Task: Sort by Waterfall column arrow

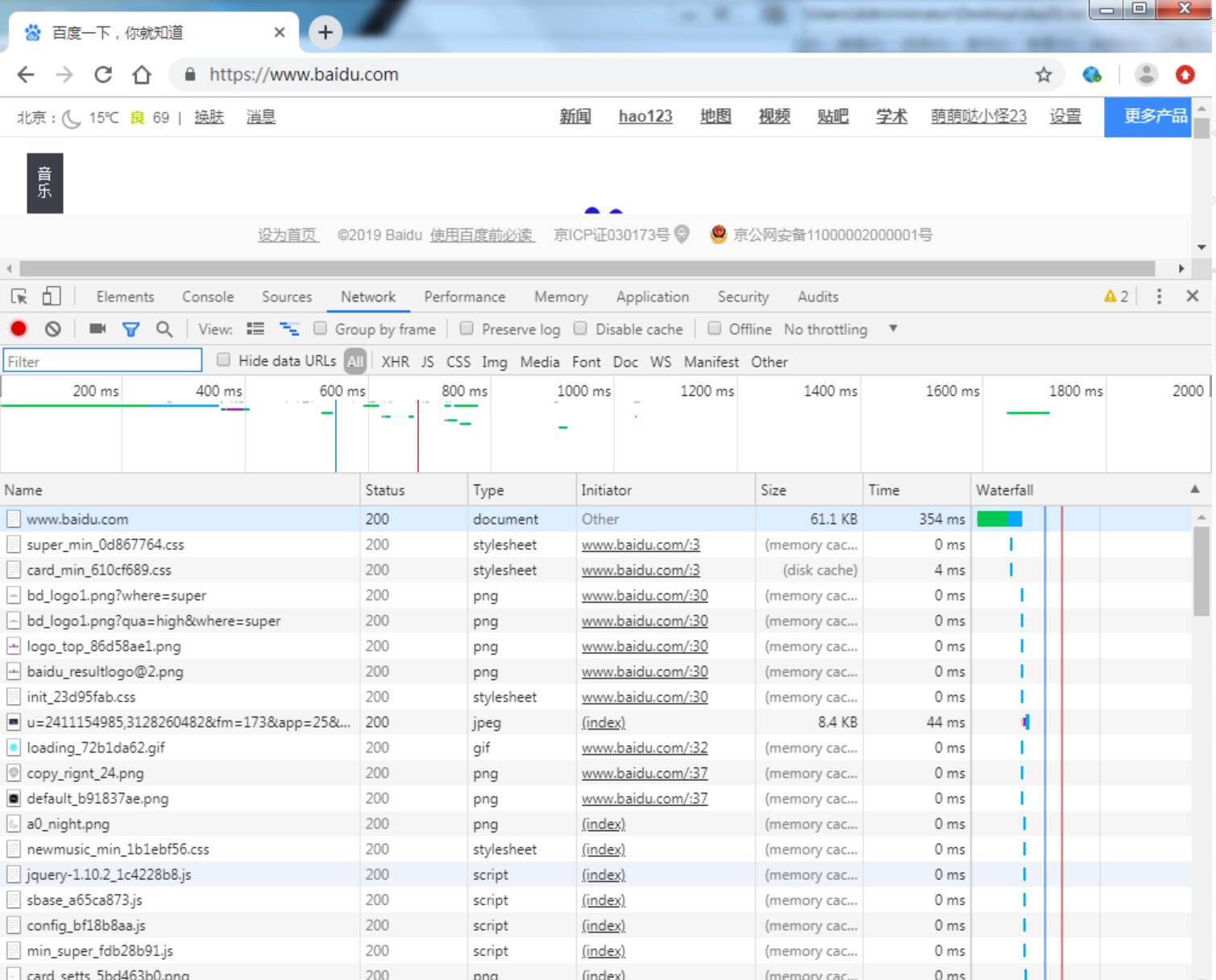Action: (1195, 489)
